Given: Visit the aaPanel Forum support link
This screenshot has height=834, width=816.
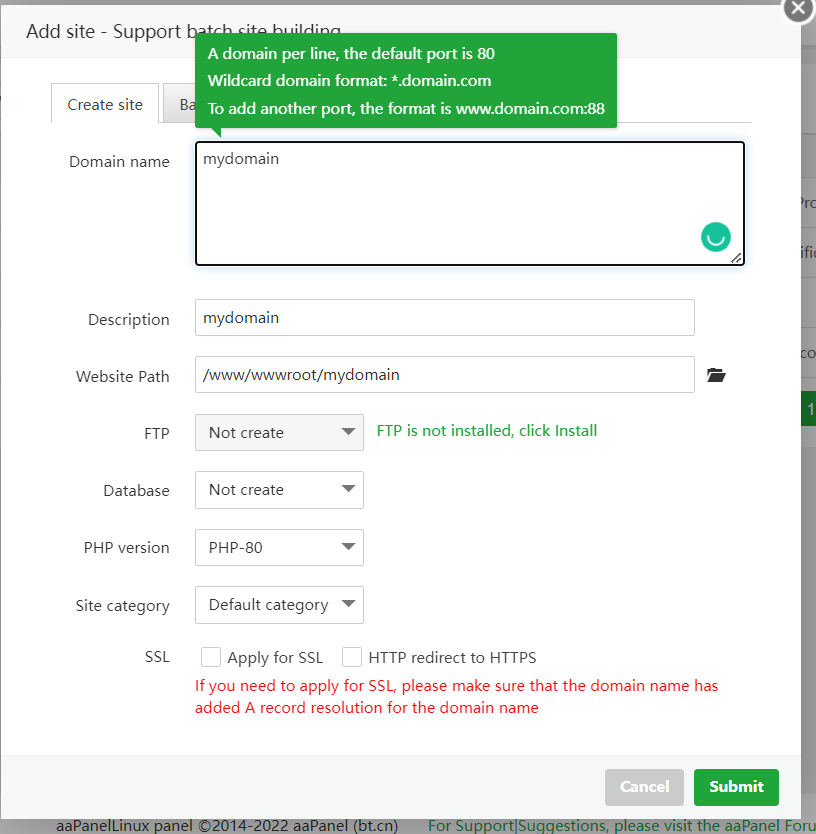Looking at the screenshot, I should click(x=620, y=826).
